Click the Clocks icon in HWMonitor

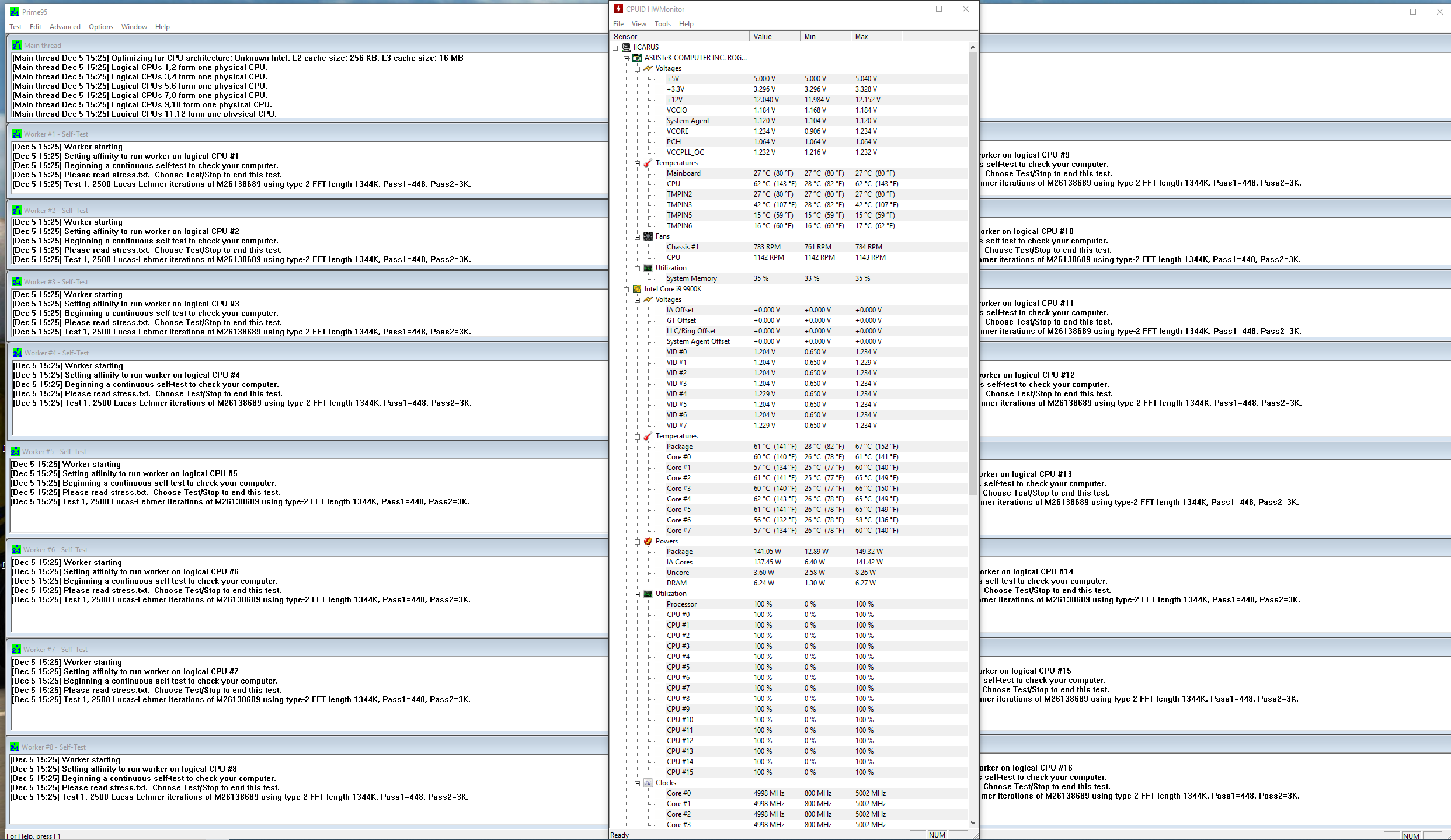(648, 783)
